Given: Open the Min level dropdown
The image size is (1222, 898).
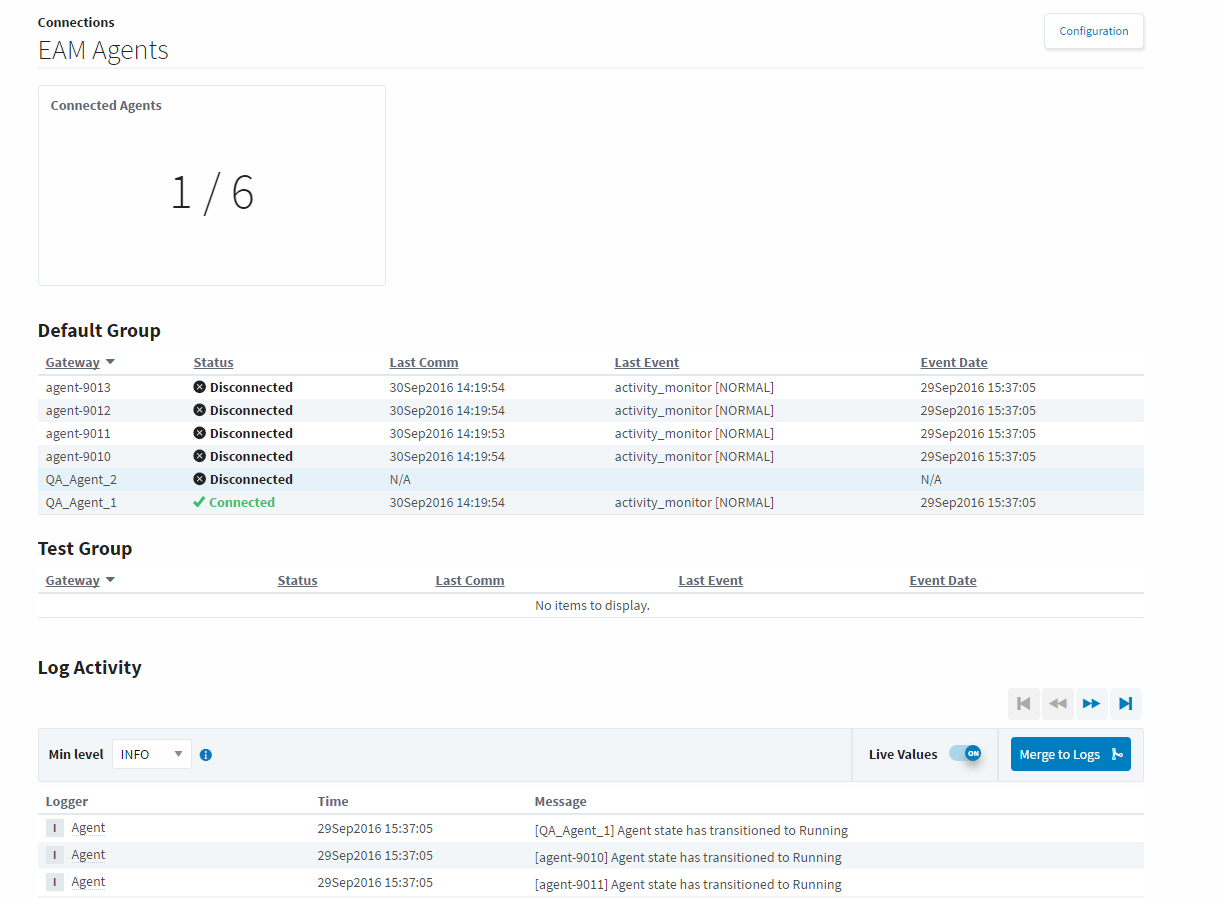Looking at the screenshot, I should [152, 754].
